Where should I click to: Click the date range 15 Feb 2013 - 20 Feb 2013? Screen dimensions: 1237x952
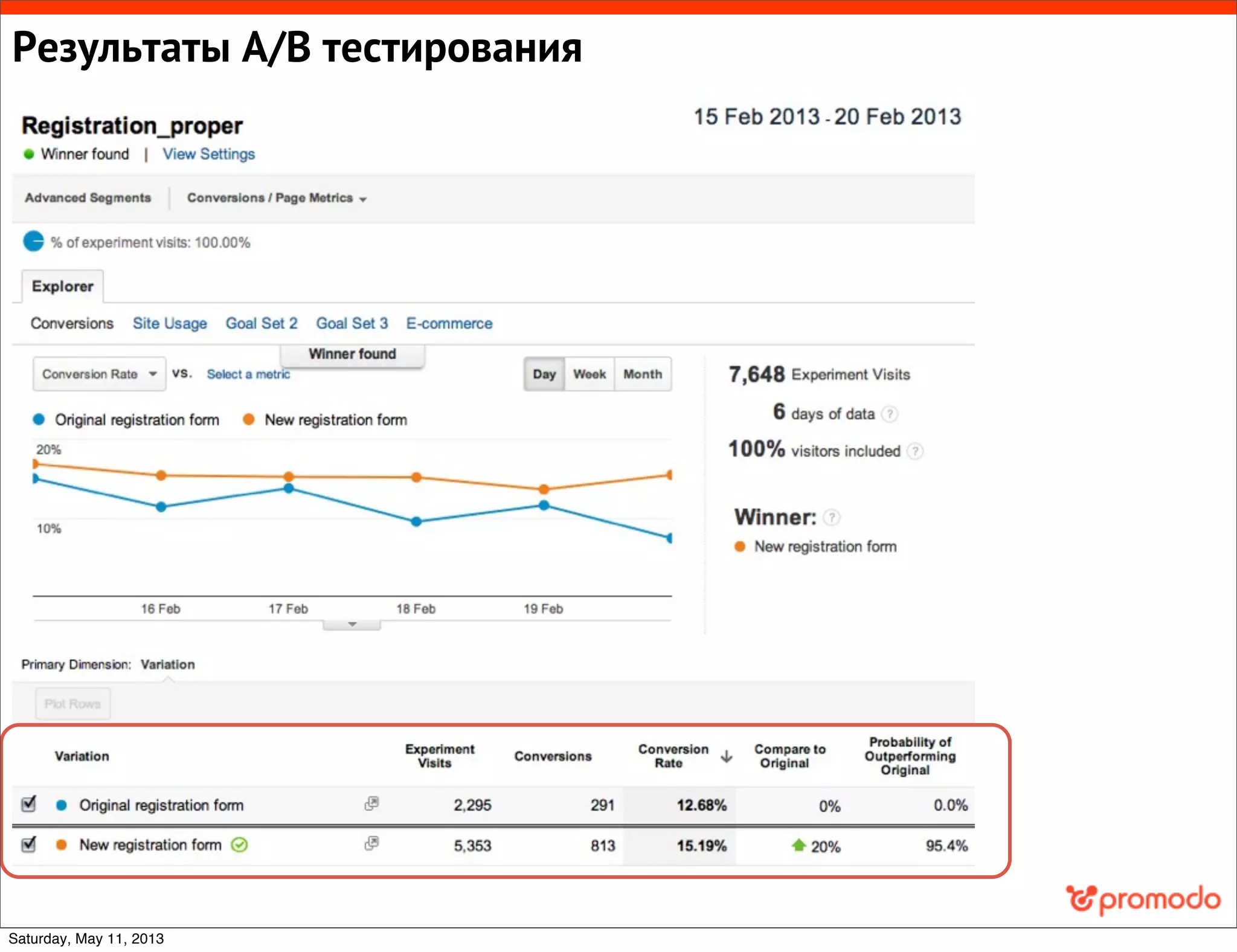pyautogui.click(x=827, y=117)
